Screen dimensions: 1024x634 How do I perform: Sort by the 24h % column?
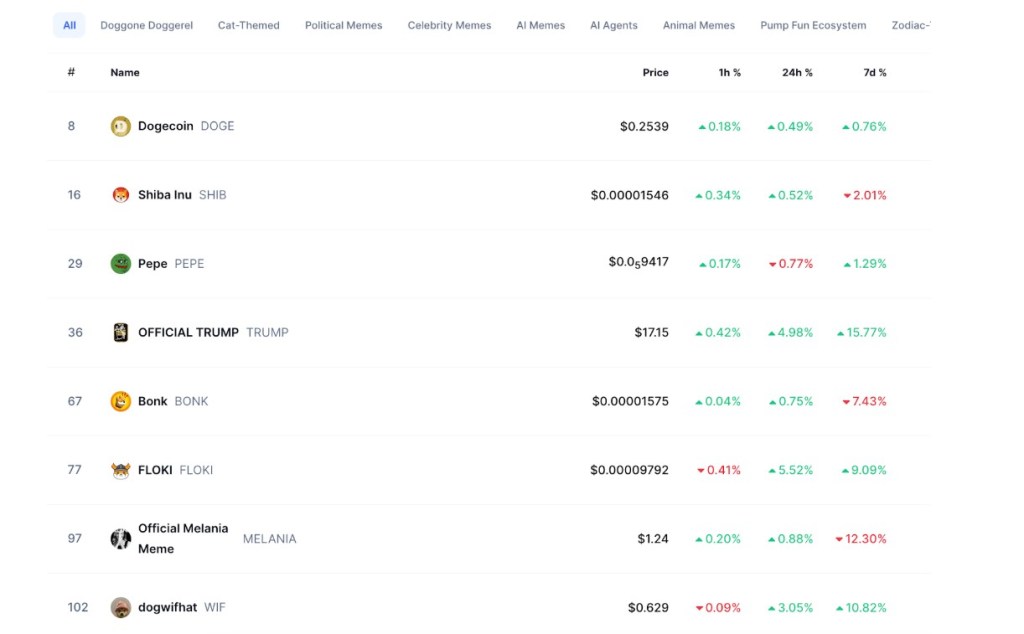pos(797,72)
